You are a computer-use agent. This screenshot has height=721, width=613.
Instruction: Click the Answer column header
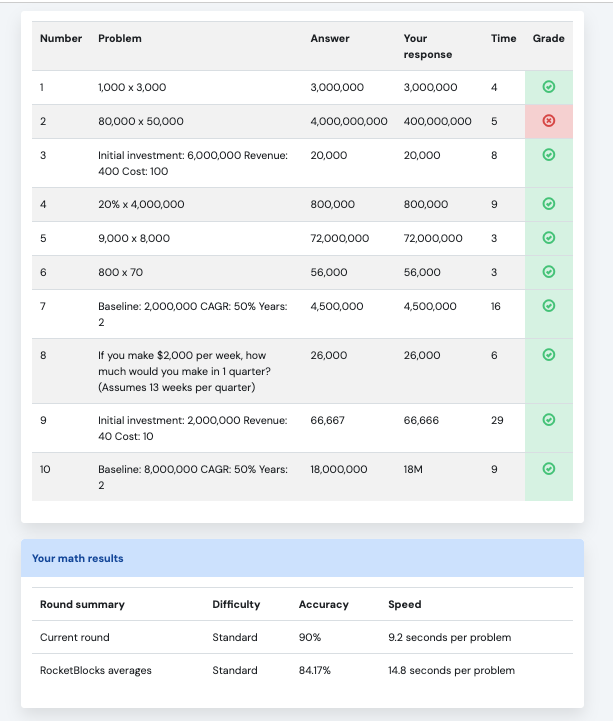click(330, 39)
